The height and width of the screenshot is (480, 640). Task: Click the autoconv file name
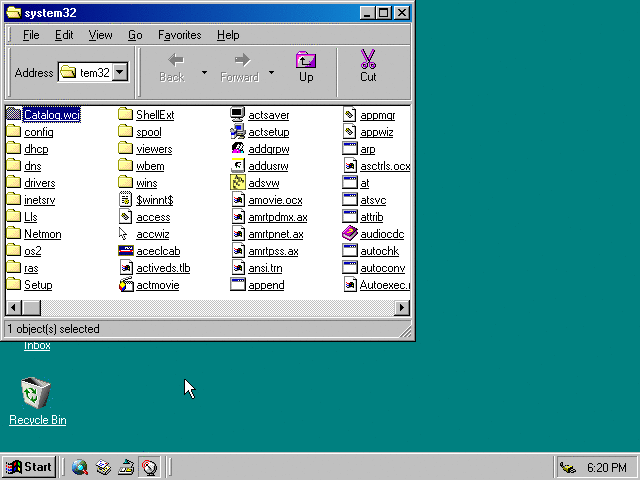[x=382, y=268]
